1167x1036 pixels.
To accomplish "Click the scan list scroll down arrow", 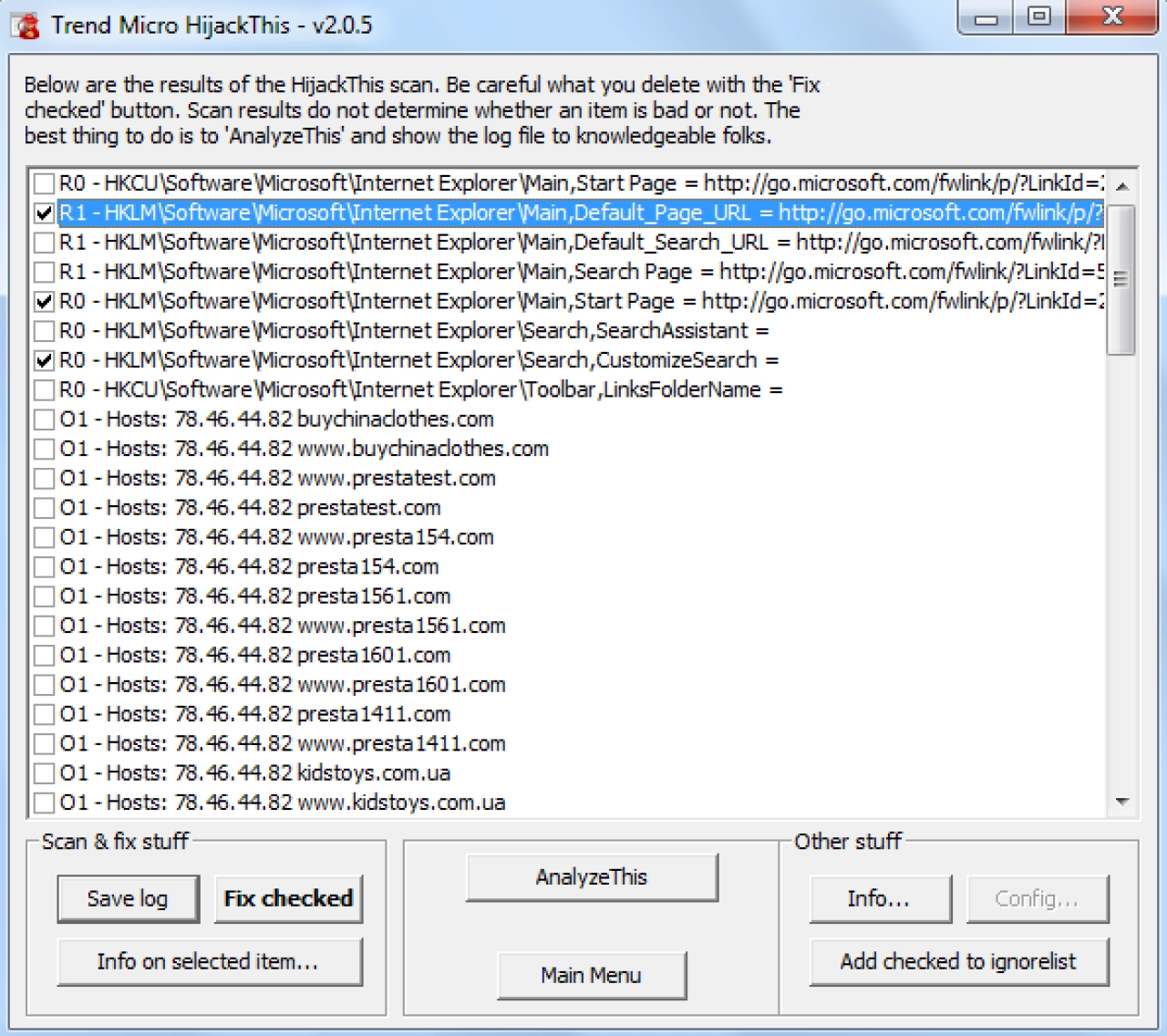I will tap(1121, 802).
